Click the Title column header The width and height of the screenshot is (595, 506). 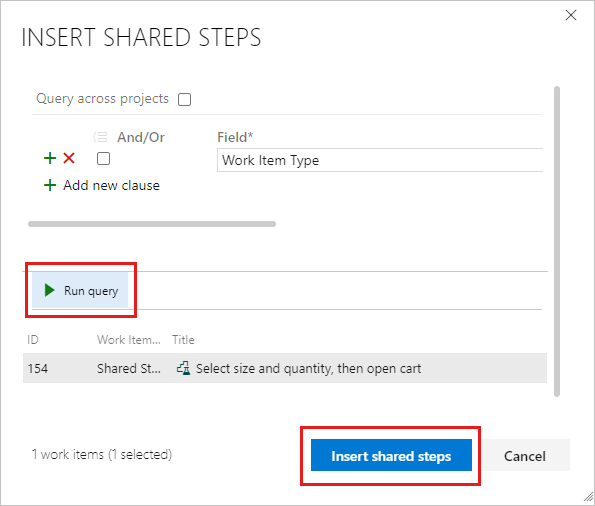click(x=183, y=339)
